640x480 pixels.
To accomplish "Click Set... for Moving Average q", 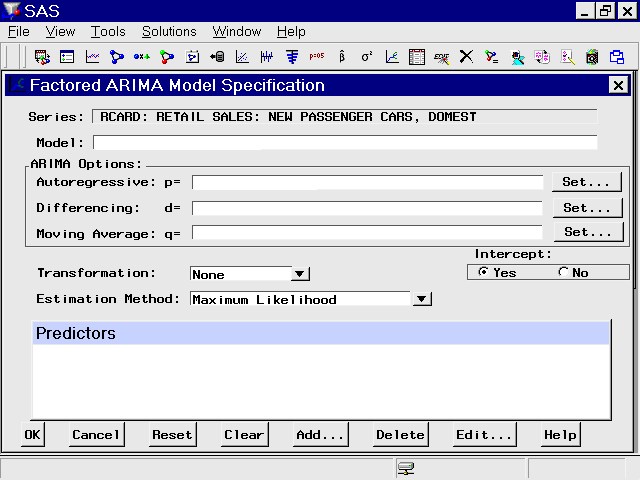I will coord(588,232).
